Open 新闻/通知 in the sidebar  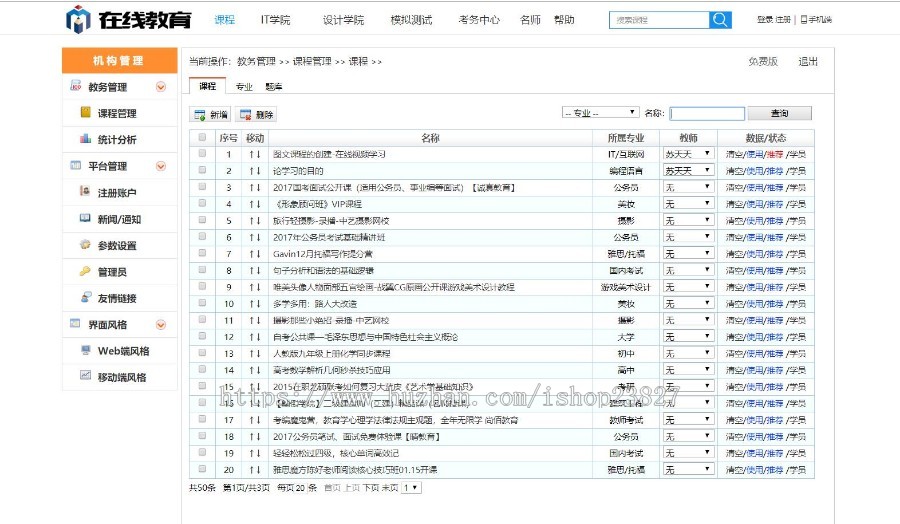click(x=118, y=219)
